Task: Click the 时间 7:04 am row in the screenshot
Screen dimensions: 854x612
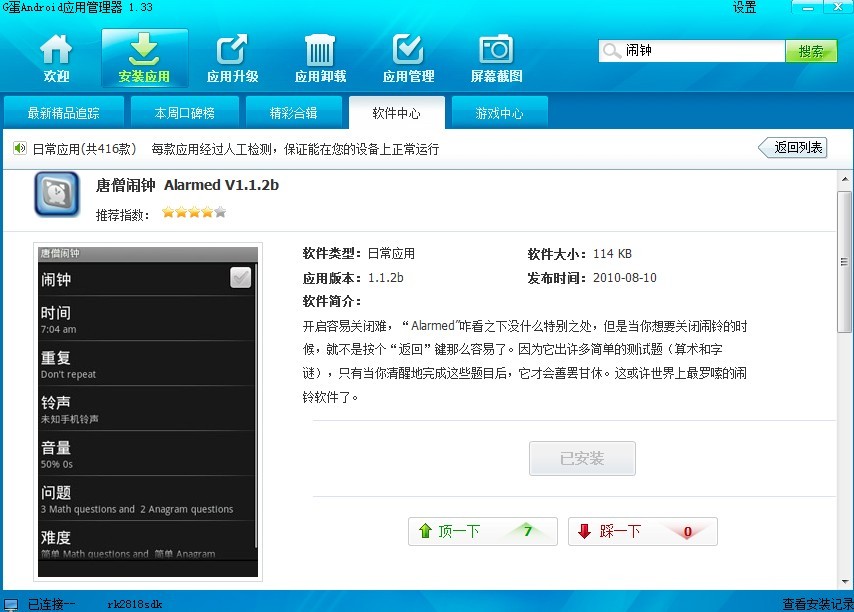Action: [x=147, y=319]
